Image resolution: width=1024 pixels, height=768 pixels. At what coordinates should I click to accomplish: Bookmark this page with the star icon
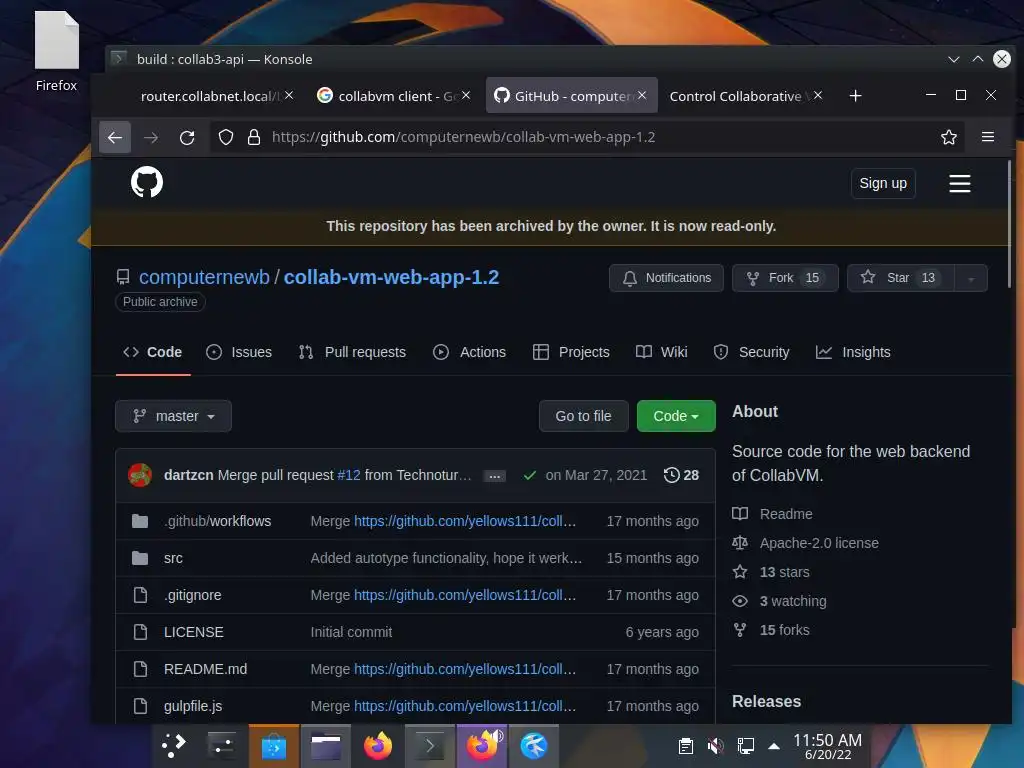[949, 137]
